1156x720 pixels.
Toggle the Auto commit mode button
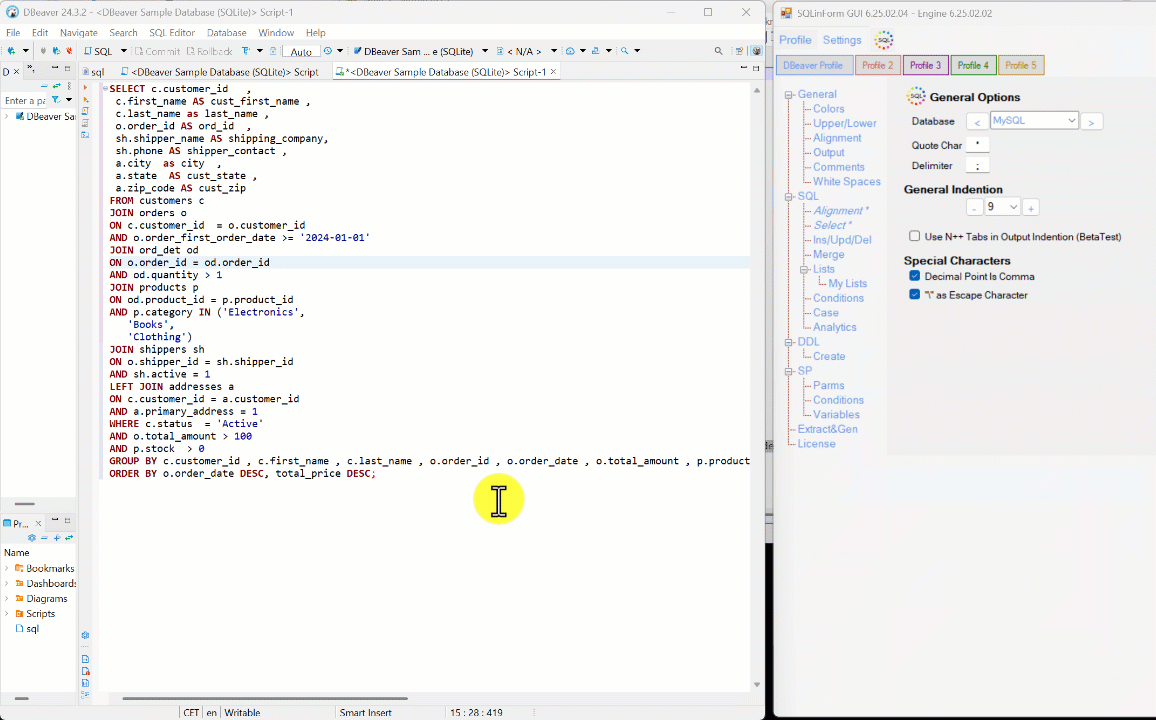(301, 52)
